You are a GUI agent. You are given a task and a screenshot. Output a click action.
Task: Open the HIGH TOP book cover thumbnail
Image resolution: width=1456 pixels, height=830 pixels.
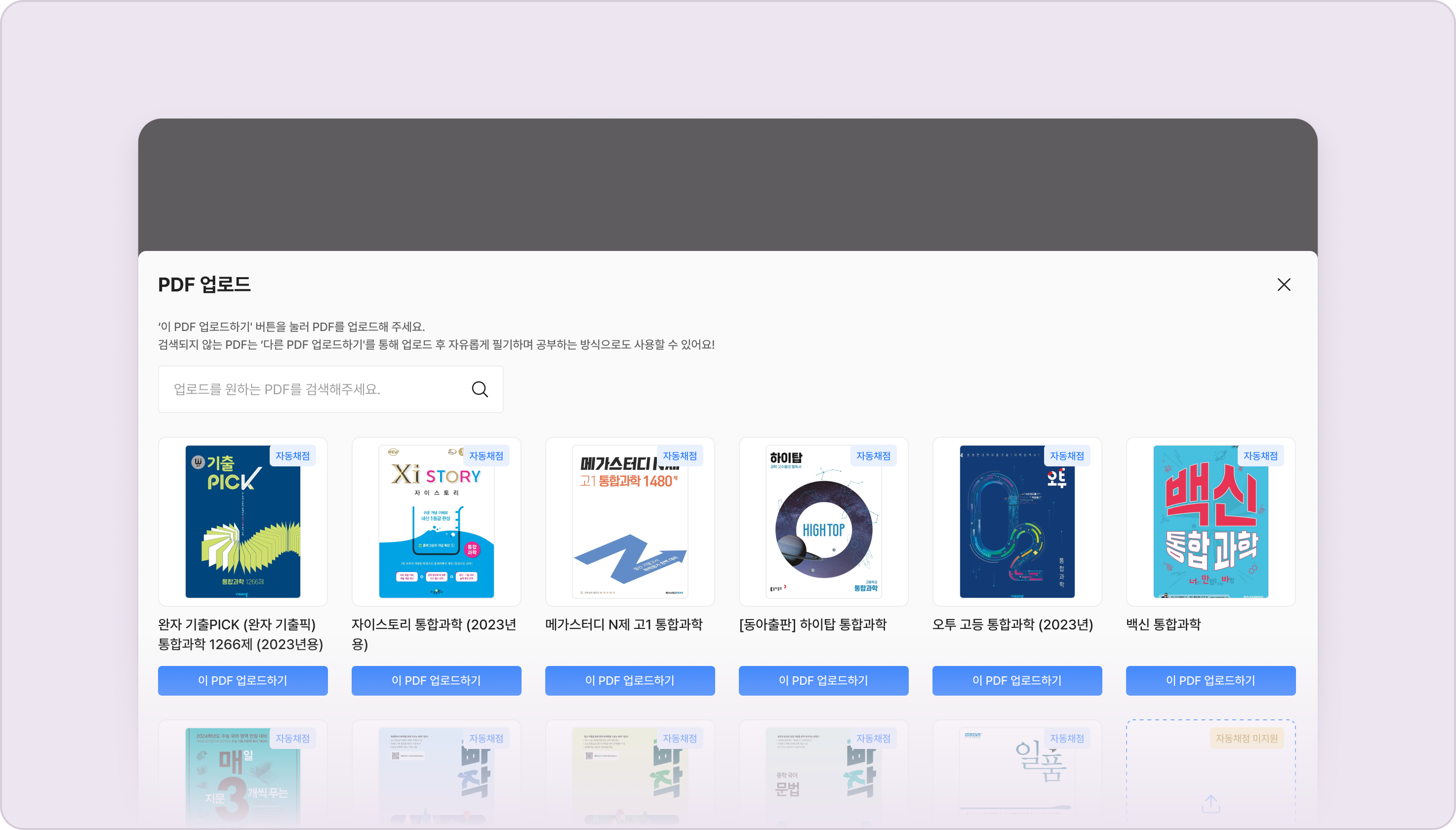click(823, 522)
